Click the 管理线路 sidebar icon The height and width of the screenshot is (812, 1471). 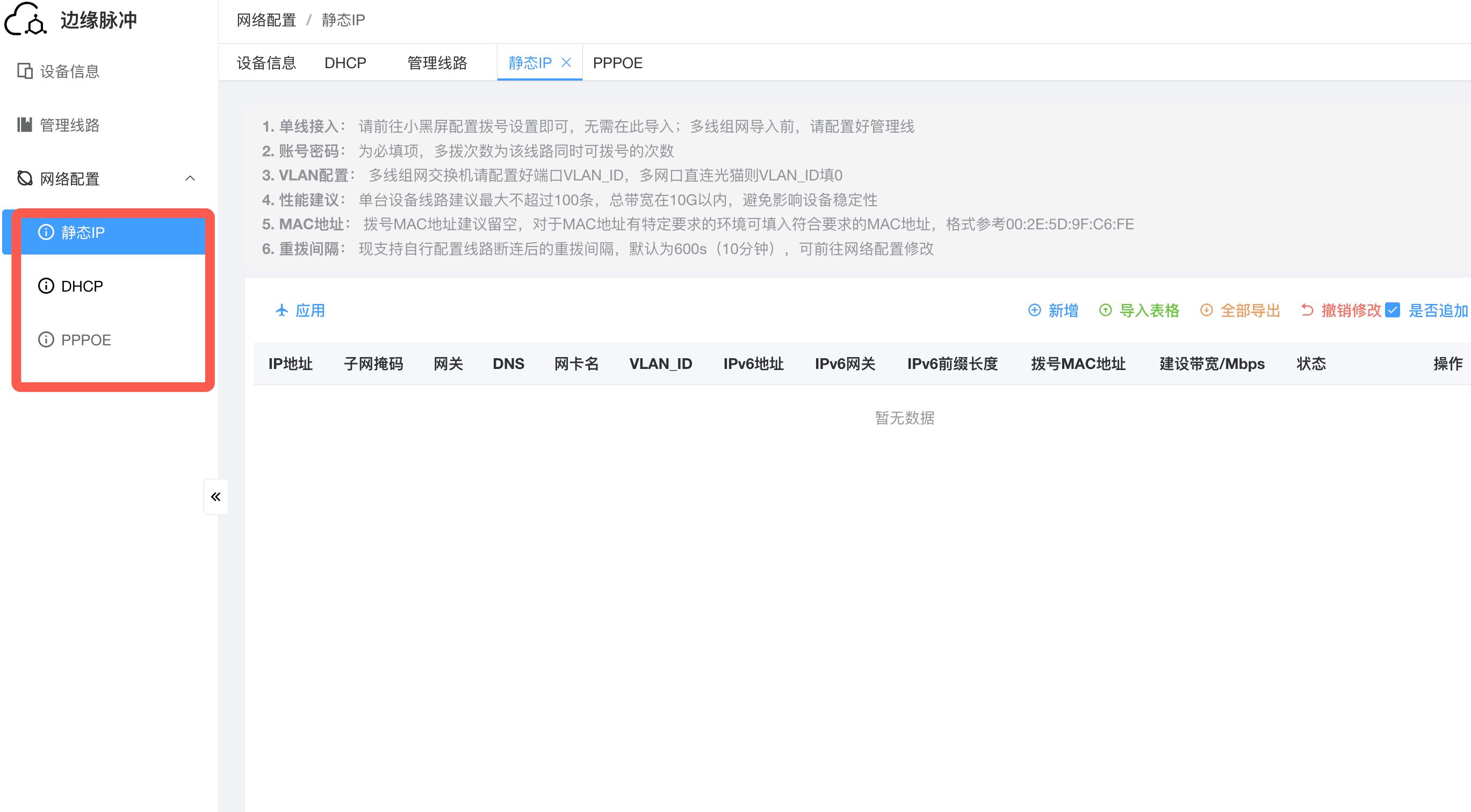click(x=25, y=125)
